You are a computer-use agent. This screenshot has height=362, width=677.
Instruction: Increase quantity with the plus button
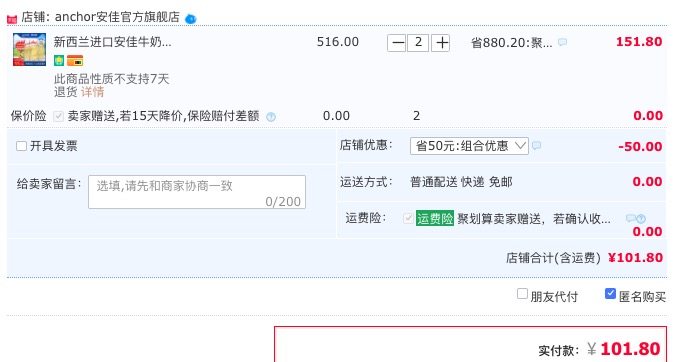click(x=440, y=43)
